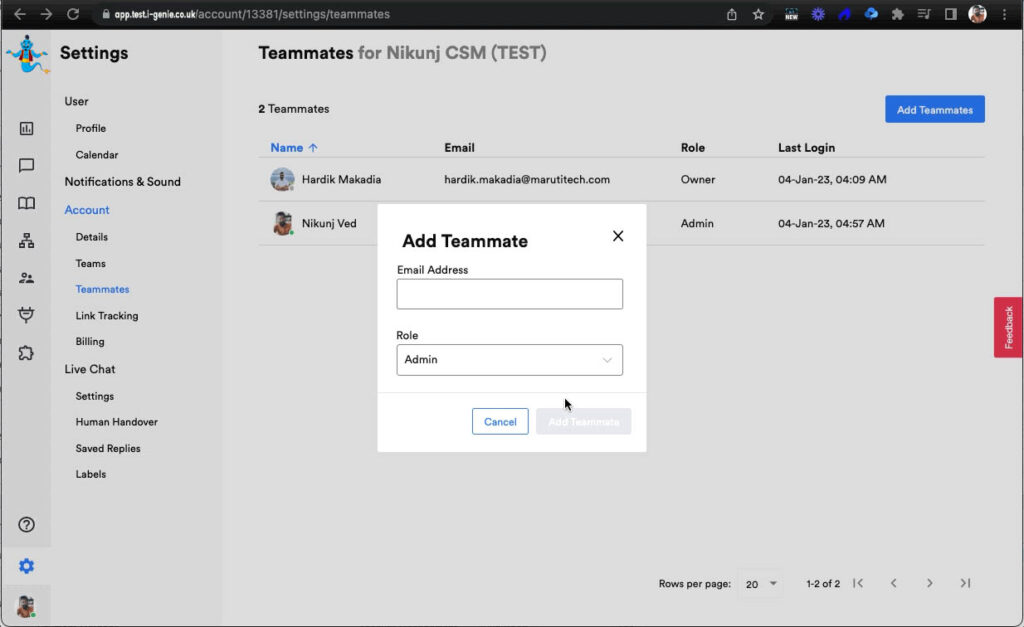The height and width of the screenshot is (627, 1024).
Task: Open the integrations plug icon
Action: pos(26,315)
